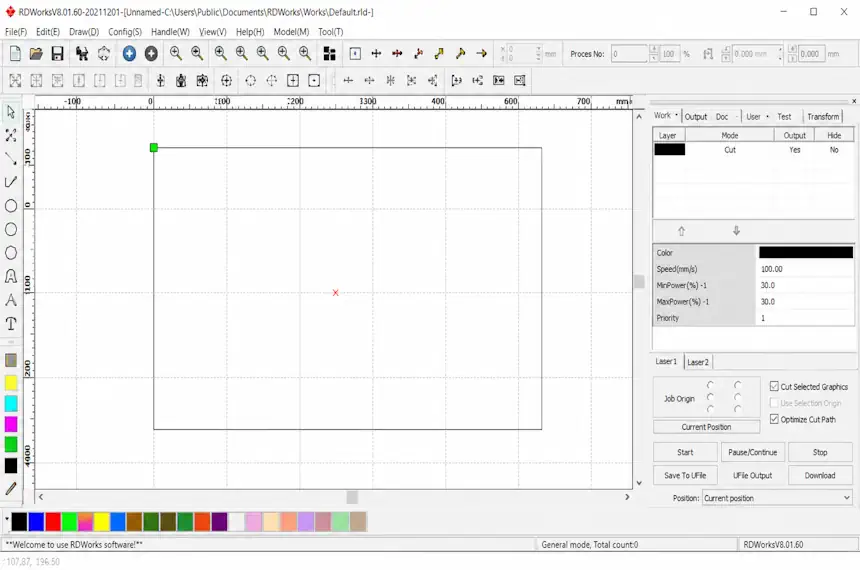
Task: Select top-left Job Origin radio button
Action: (710, 385)
